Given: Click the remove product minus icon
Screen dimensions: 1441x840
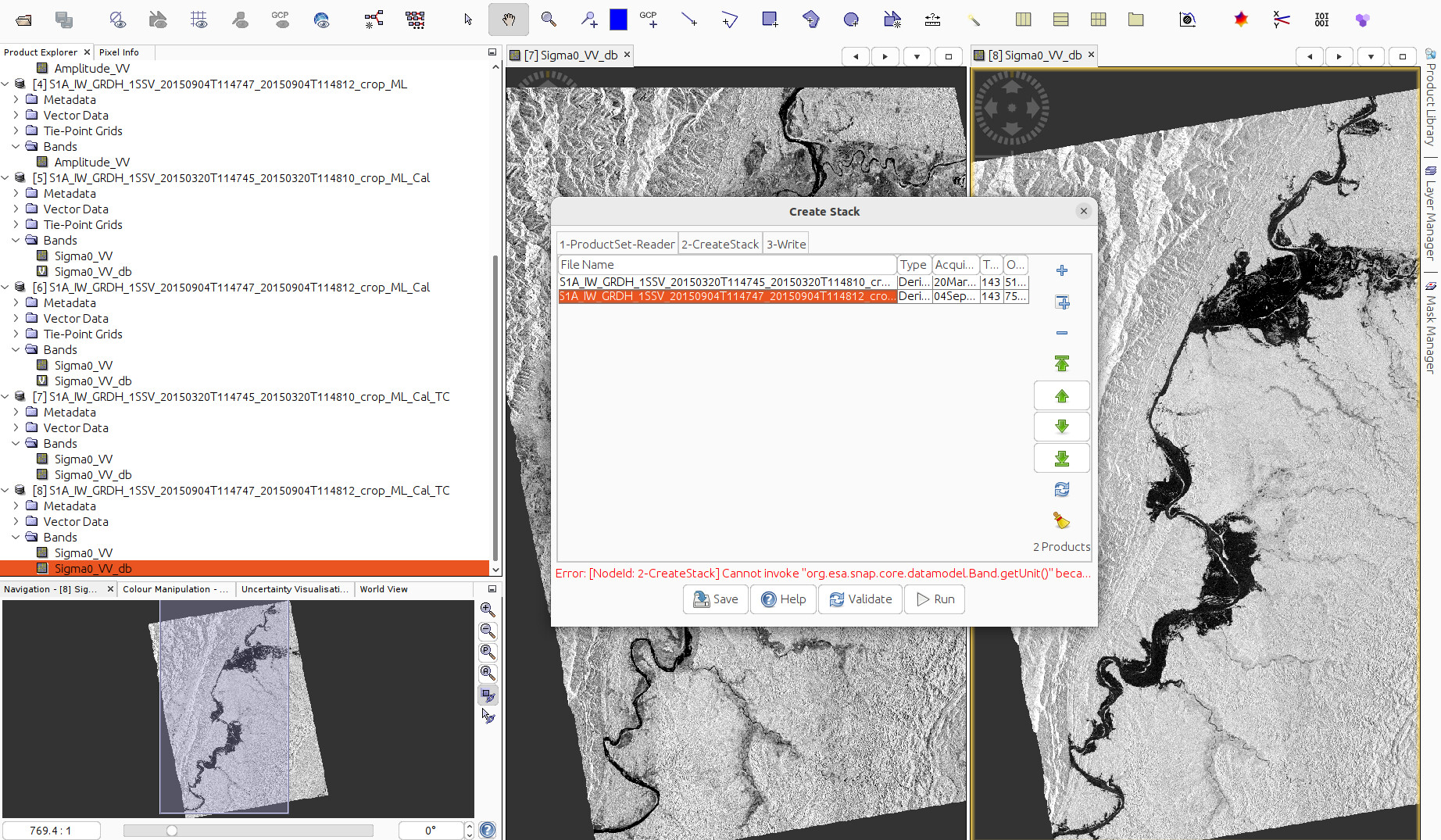Looking at the screenshot, I should point(1061,333).
